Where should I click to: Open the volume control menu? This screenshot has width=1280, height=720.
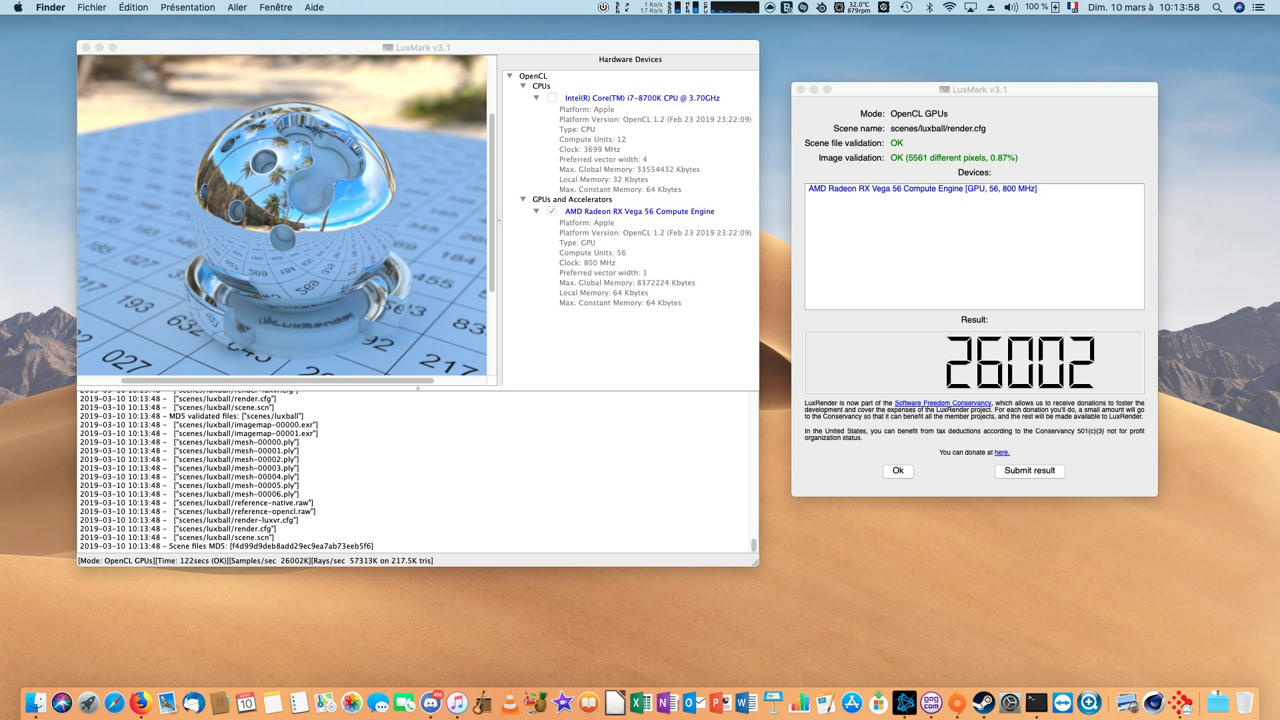pos(1012,7)
